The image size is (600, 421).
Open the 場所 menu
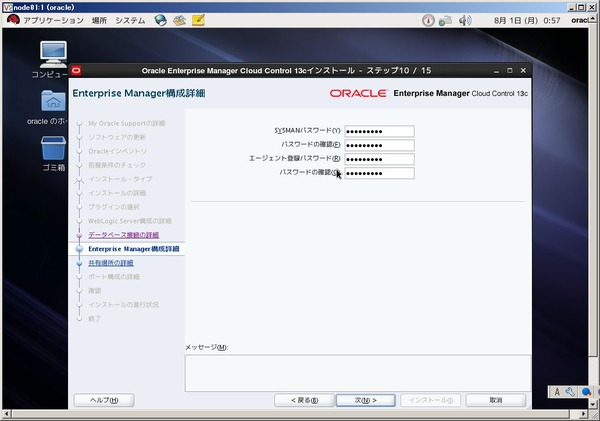point(99,20)
